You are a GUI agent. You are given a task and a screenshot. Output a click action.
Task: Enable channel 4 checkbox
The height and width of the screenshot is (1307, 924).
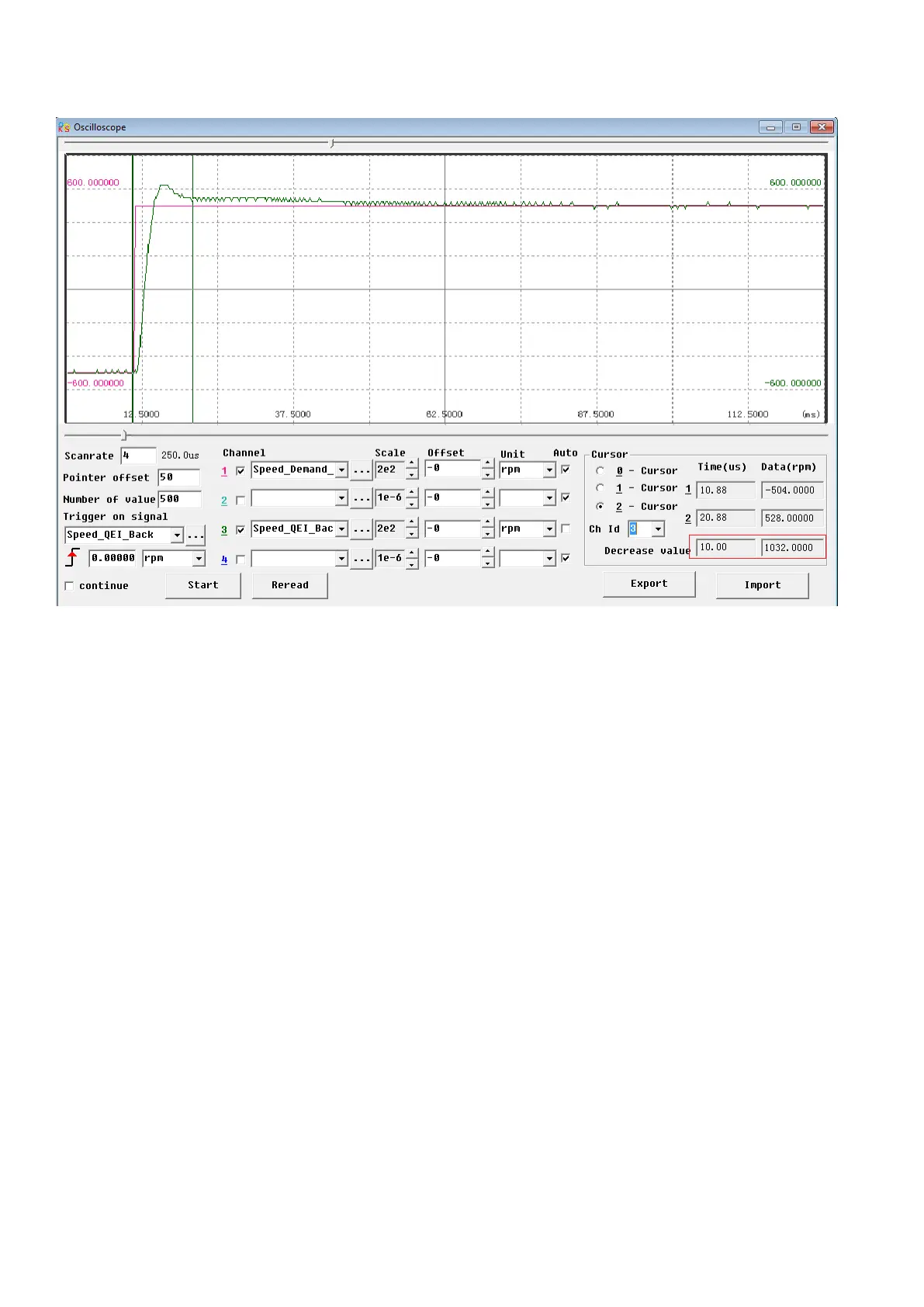pos(241,559)
